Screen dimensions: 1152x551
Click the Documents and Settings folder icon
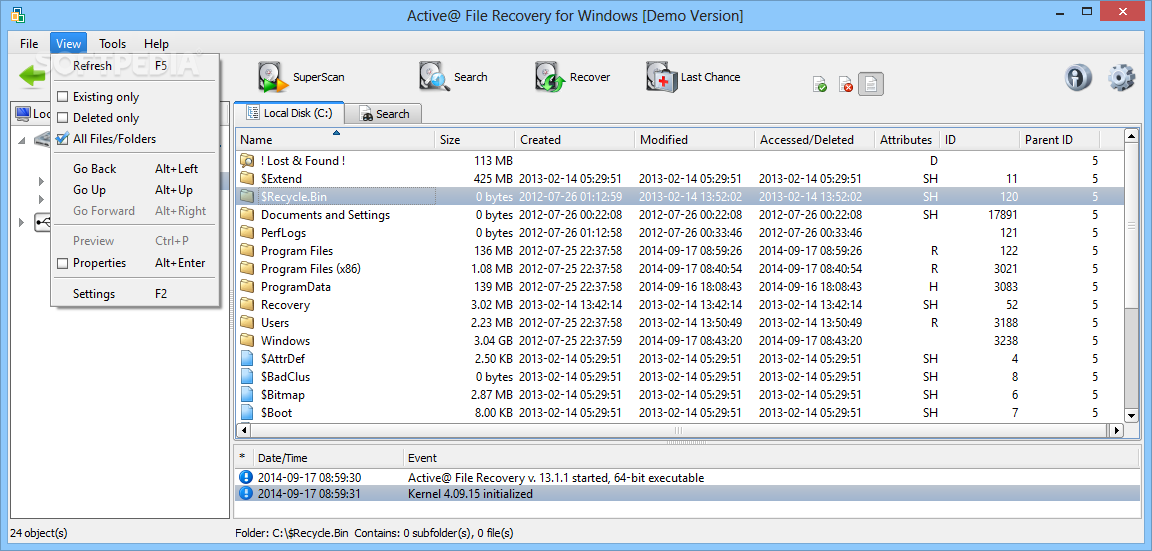(247, 215)
